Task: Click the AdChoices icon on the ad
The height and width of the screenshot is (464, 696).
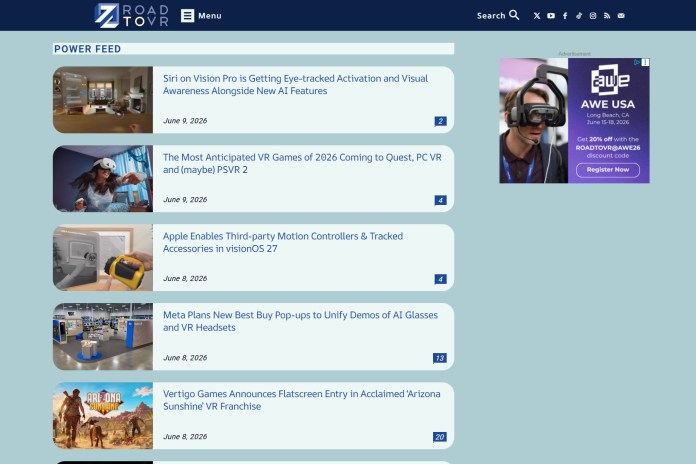Action: coord(637,62)
